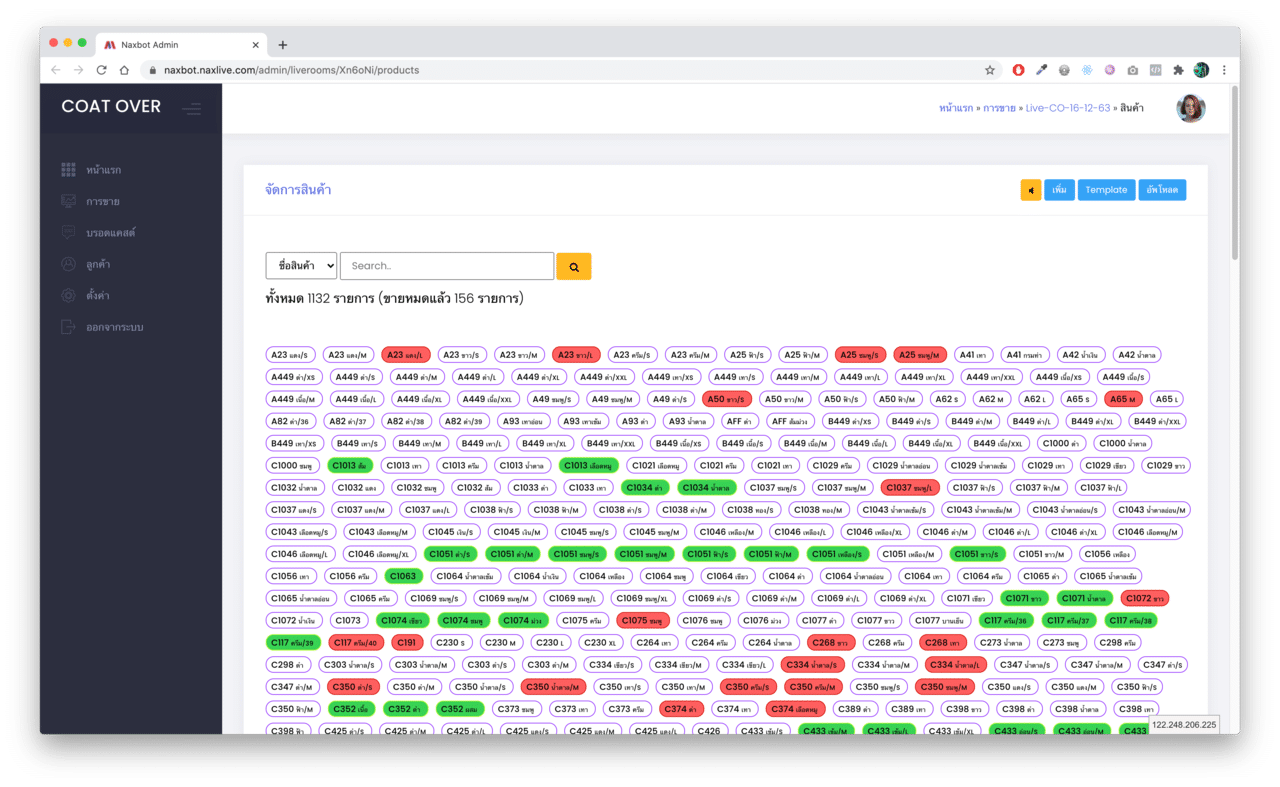
Task: Select the A82 ดำ/36 product tag
Action: point(291,421)
